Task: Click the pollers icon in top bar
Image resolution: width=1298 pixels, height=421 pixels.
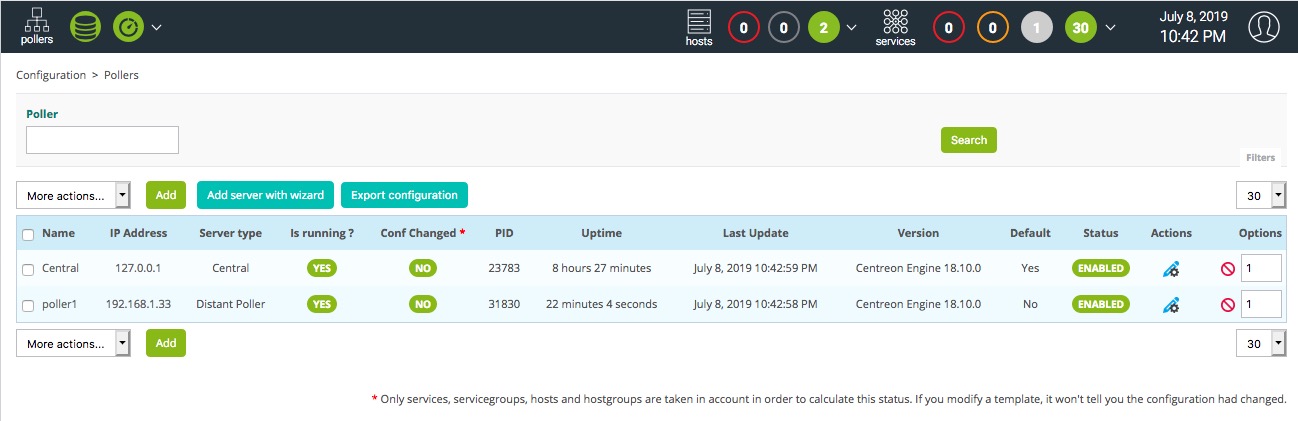Action: point(37,27)
